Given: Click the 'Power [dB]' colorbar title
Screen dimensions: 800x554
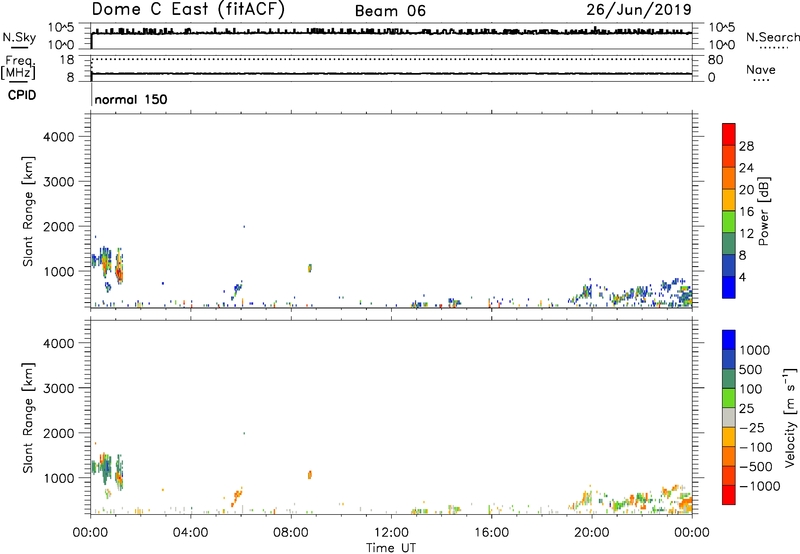Looking at the screenshot, I should point(764,211).
